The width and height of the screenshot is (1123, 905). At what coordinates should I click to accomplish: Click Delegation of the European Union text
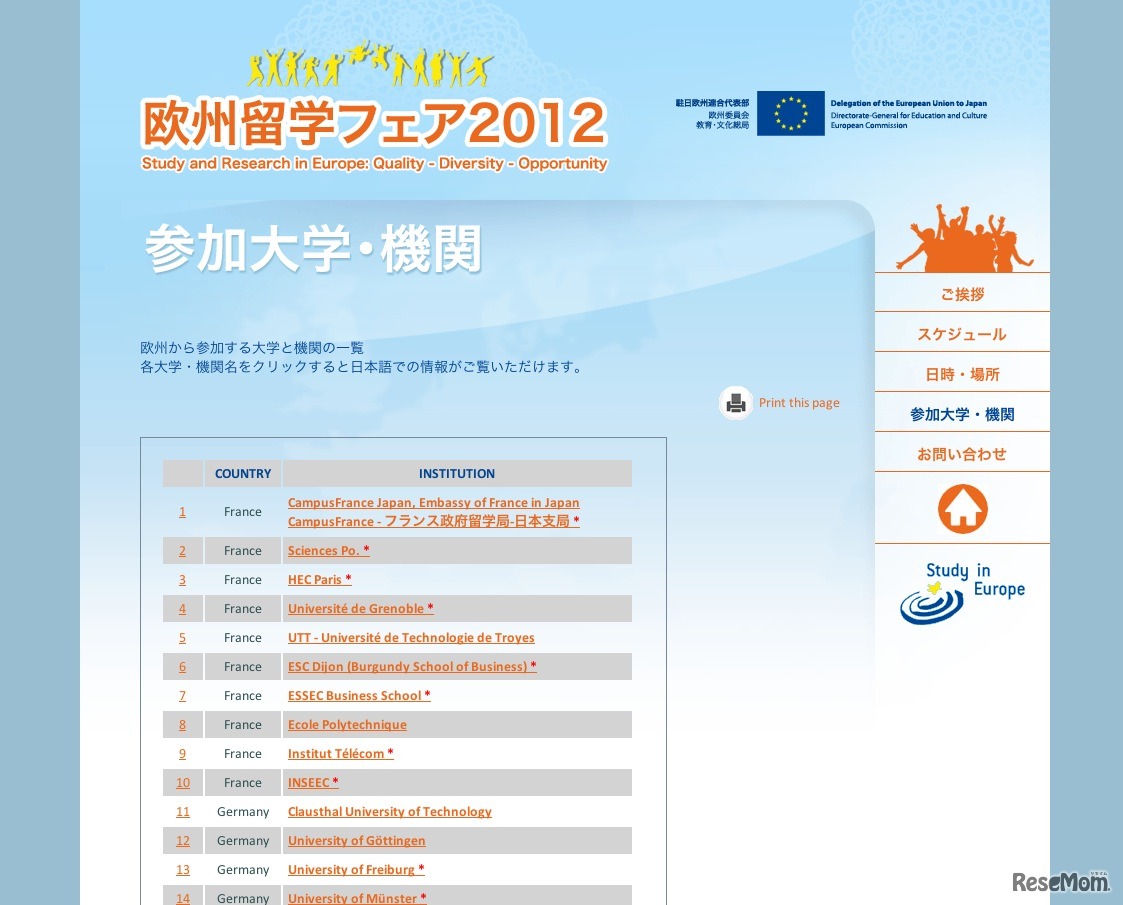pos(908,103)
